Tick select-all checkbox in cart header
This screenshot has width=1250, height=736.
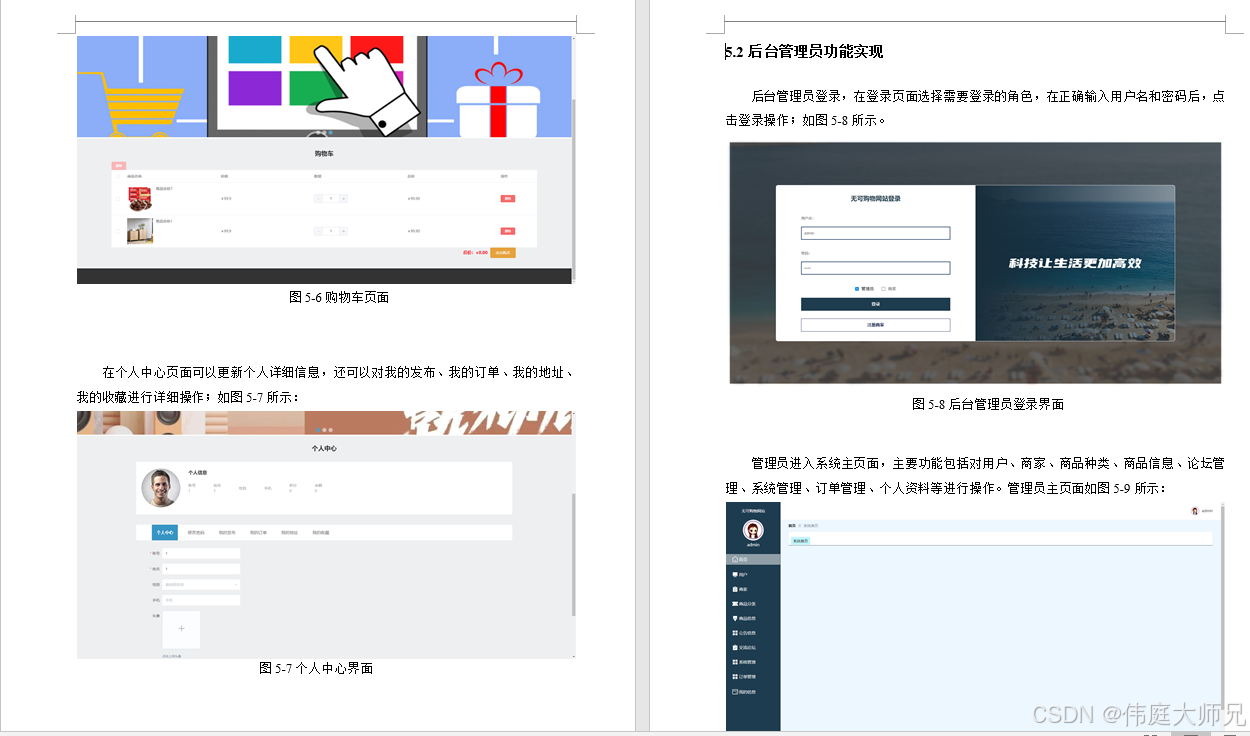click(x=118, y=176)
